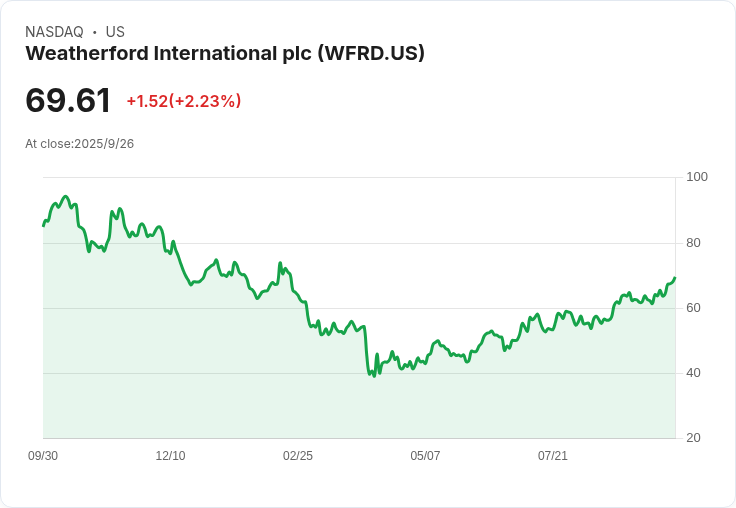The height and width of the screenshot is (508, 736).
Task: Click the US market label
Action: point(115,32)
